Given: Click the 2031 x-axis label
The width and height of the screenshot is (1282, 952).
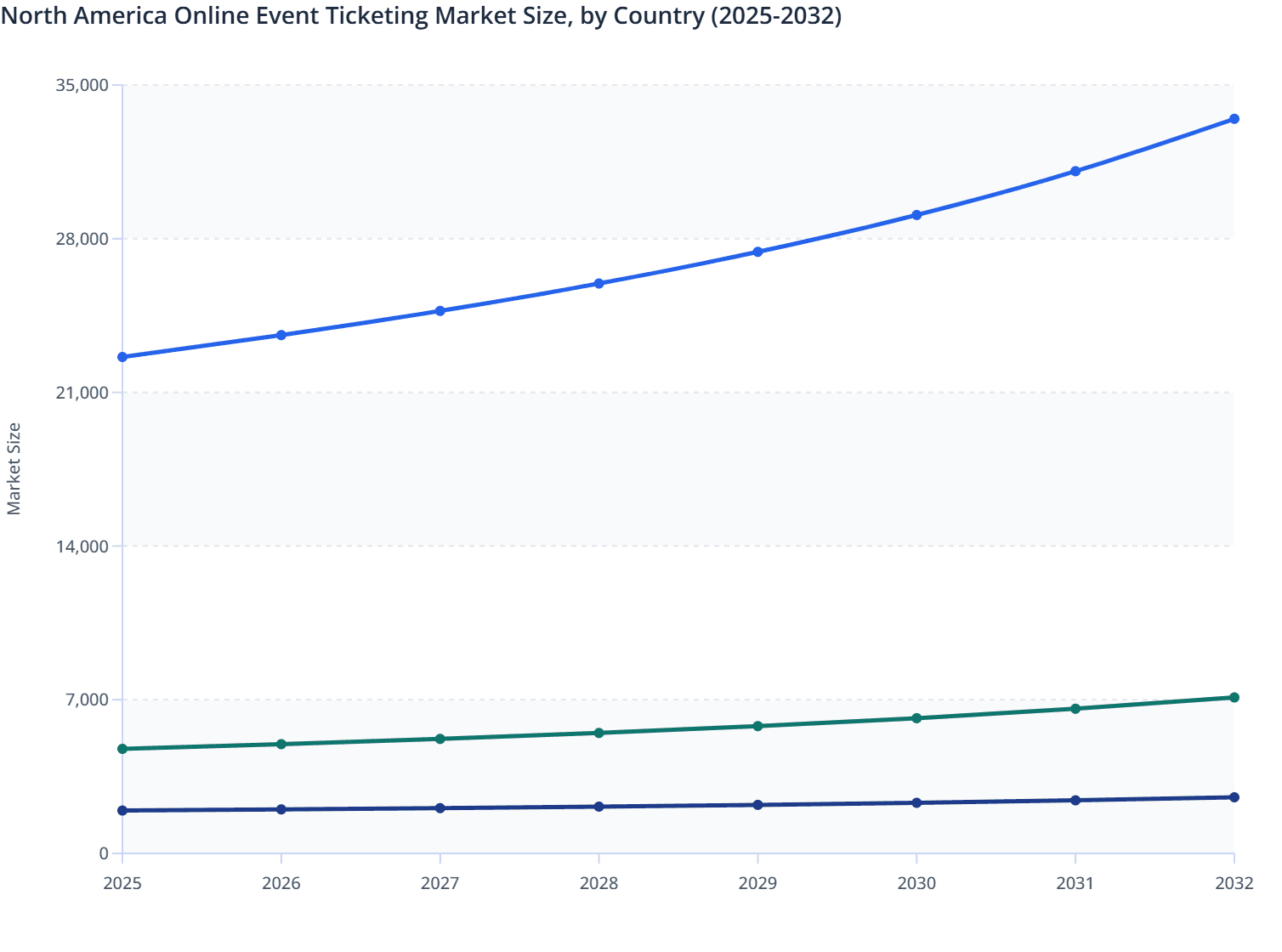Looking at the screenshot, I should coord(1075,885).
